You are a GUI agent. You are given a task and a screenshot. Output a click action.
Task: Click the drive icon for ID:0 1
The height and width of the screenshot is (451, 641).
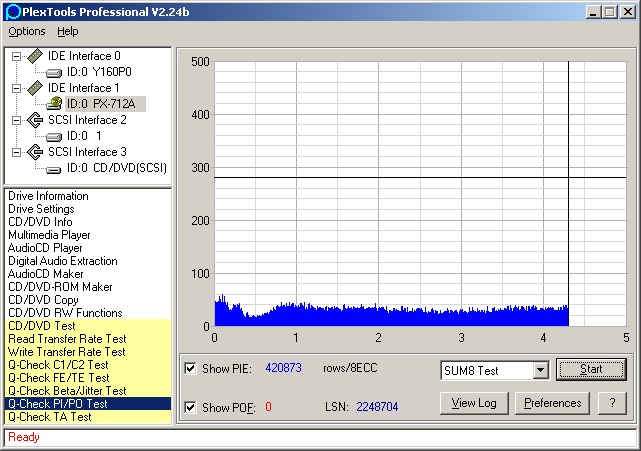pyautogui.click(x=54, y=137)
